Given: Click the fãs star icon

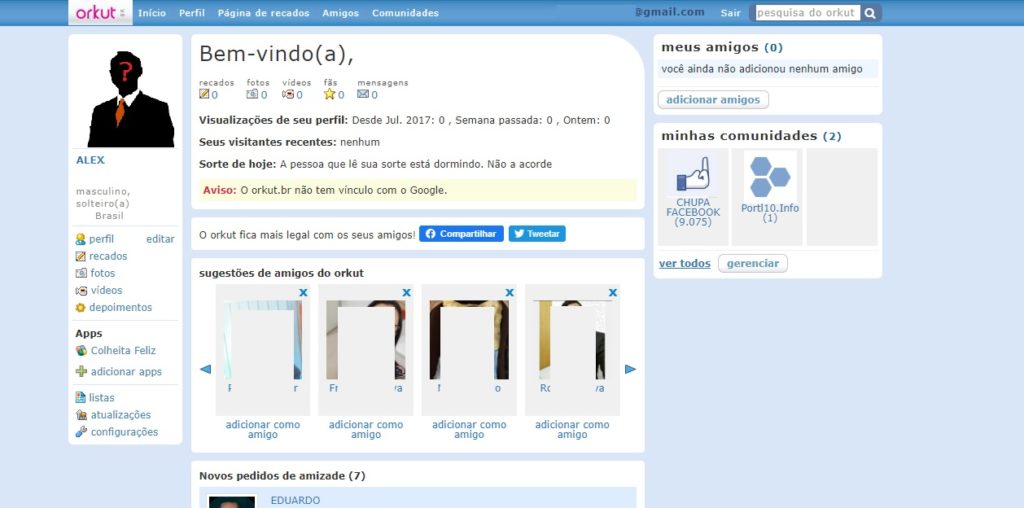Looking at the screenshot, I should click(x=329, y=95).
